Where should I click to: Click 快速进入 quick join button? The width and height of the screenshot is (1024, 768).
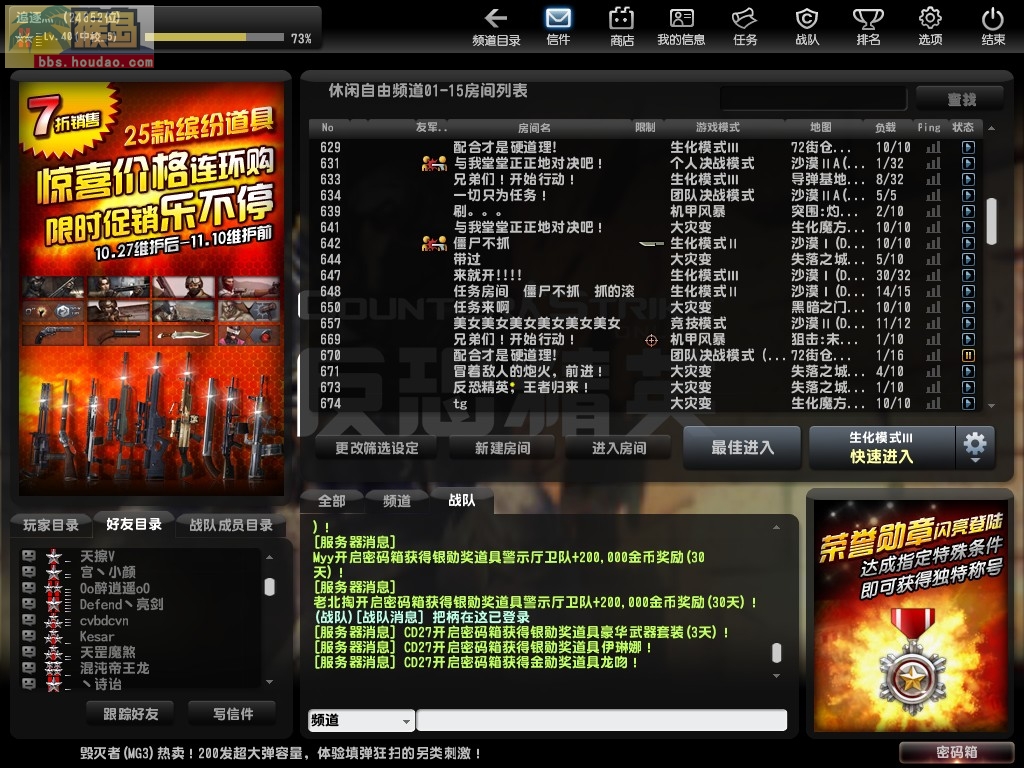882,447
